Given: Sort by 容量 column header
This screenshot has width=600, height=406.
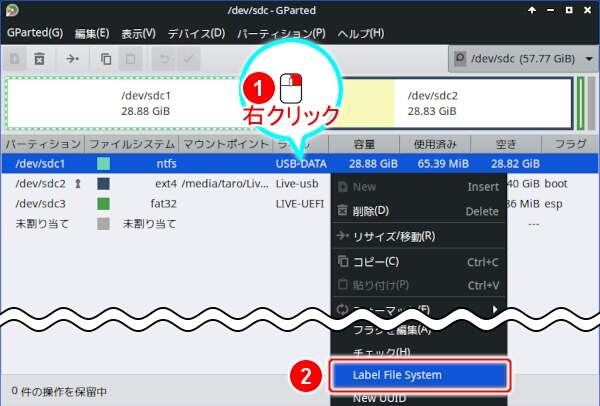Looking at the screenshot, I should pyautogui.click(x=364, y=144).
